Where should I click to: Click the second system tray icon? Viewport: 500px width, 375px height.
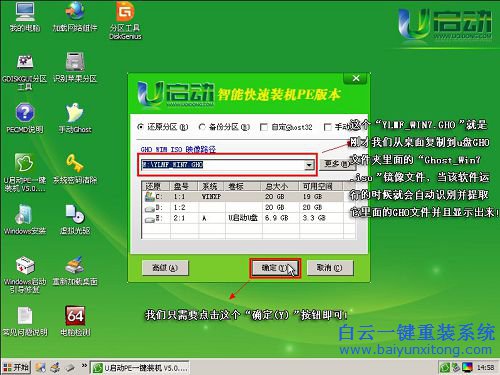pyautogui.click(x=456, y=368)
